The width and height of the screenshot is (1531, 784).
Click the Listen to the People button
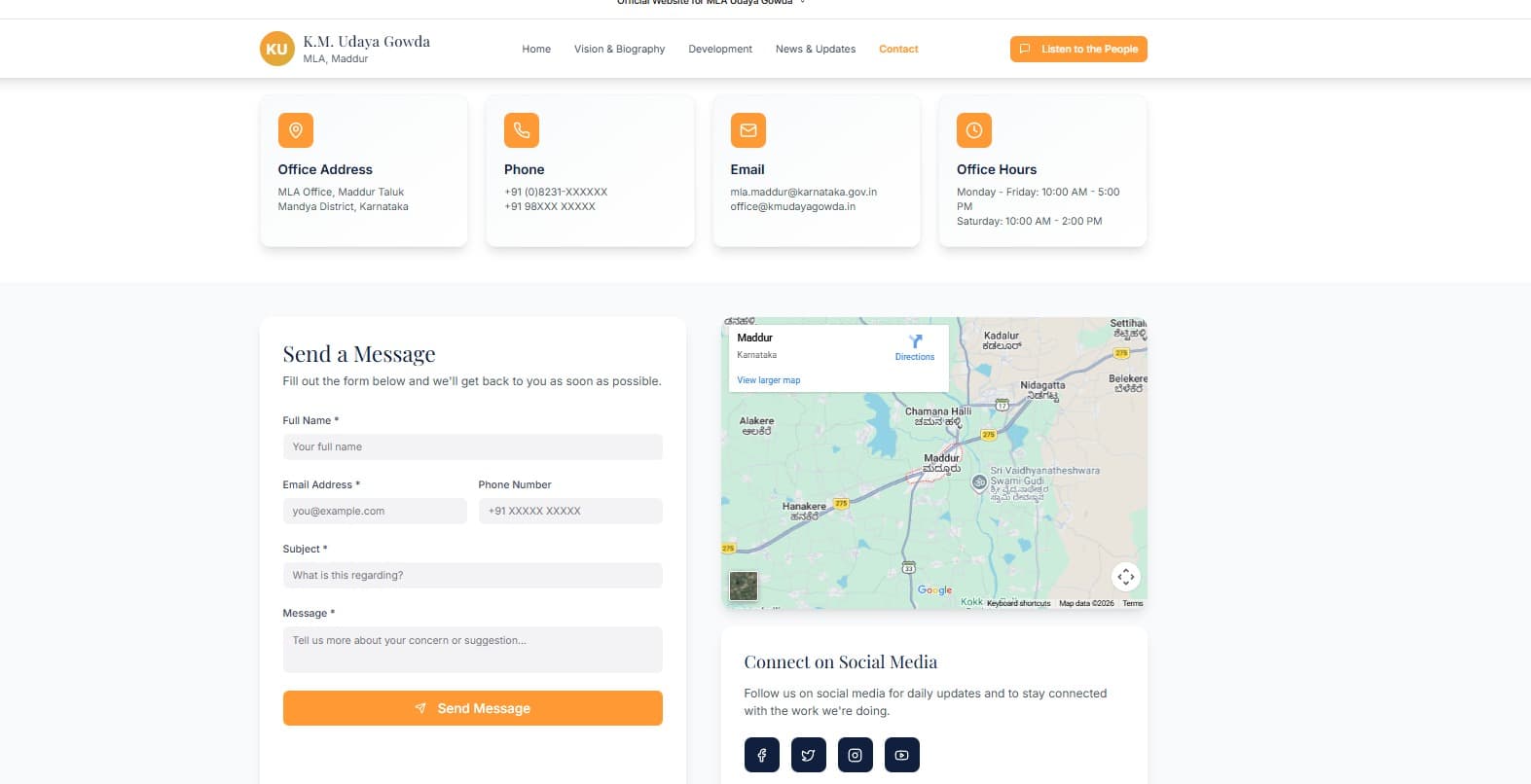coord(1078,49)
